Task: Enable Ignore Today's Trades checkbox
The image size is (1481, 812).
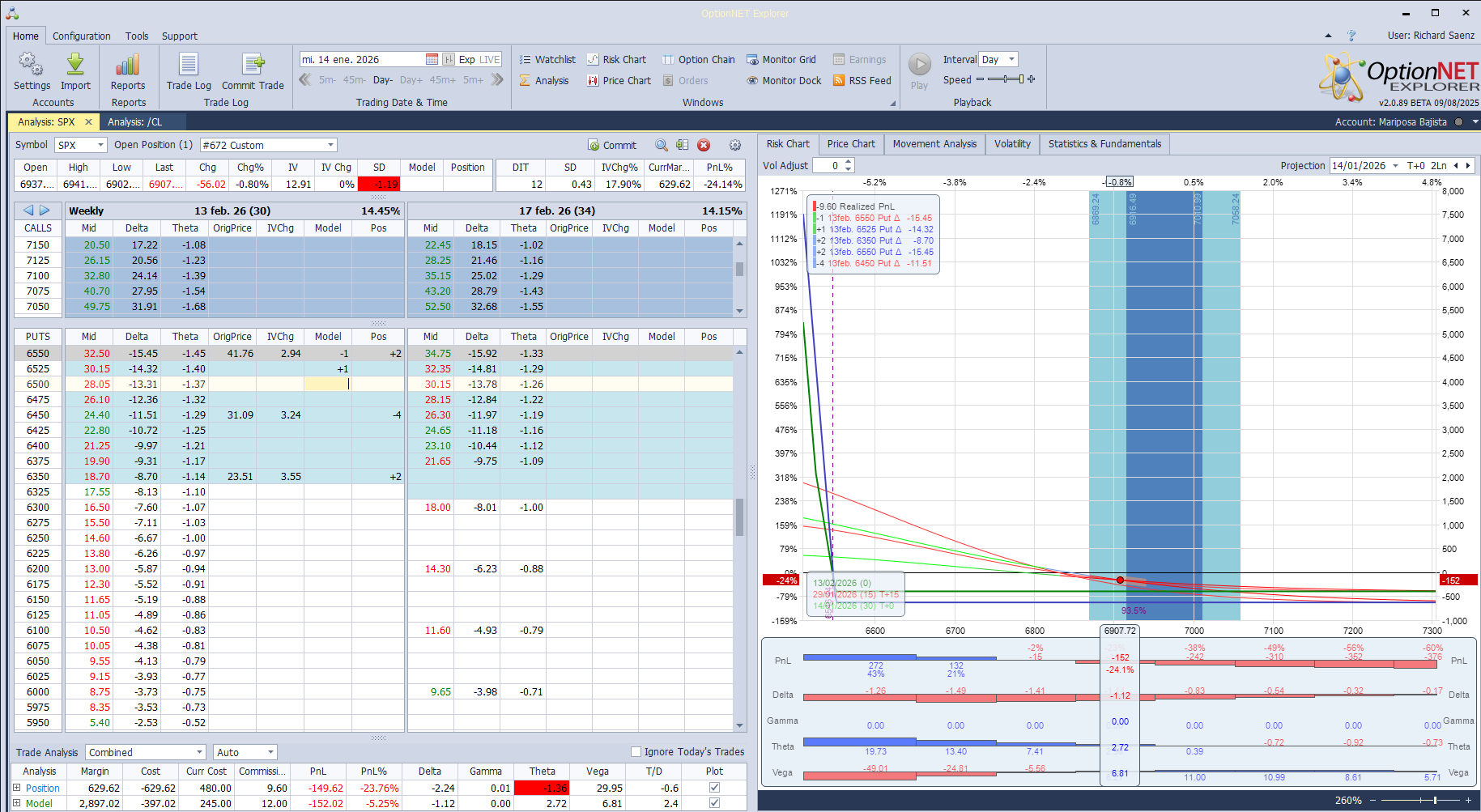Action: 636,752
